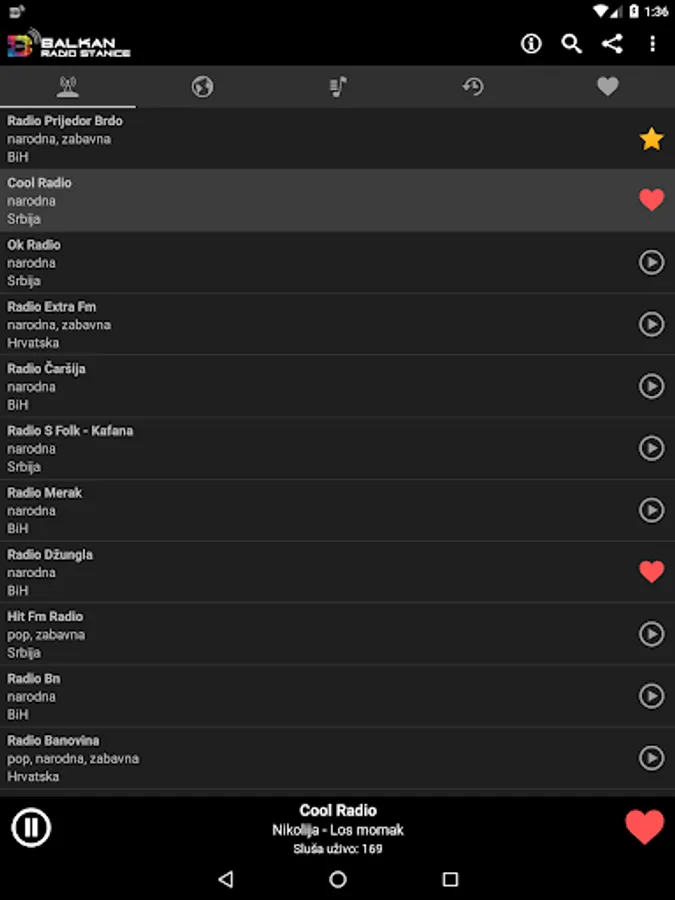The image size is (675, 900).
Task: Toggle the heart next to the Cool Radio row
Action: [651, 200]
